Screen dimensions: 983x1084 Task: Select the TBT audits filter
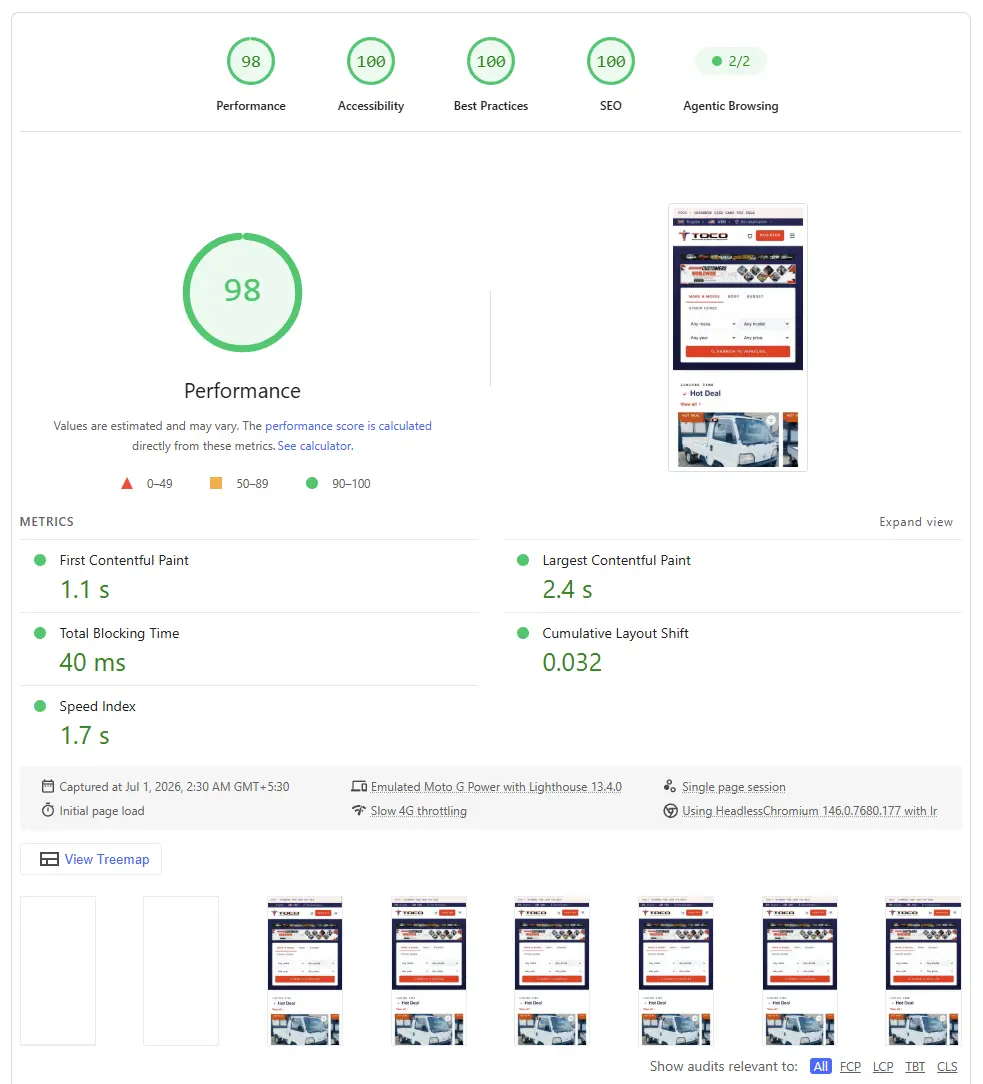(915, 1066)
